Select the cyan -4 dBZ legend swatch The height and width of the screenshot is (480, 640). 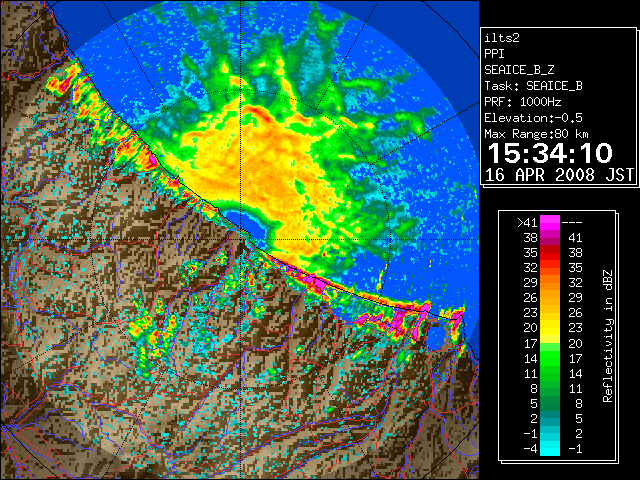point(550,448)
